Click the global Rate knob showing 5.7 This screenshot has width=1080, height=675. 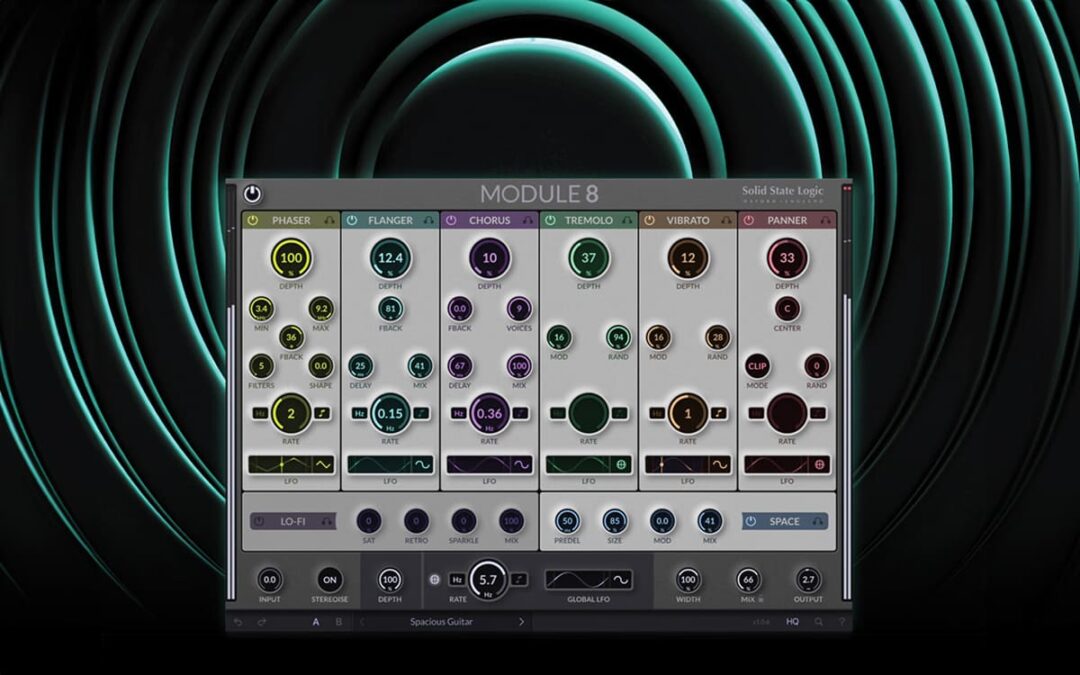click(488, 580)
